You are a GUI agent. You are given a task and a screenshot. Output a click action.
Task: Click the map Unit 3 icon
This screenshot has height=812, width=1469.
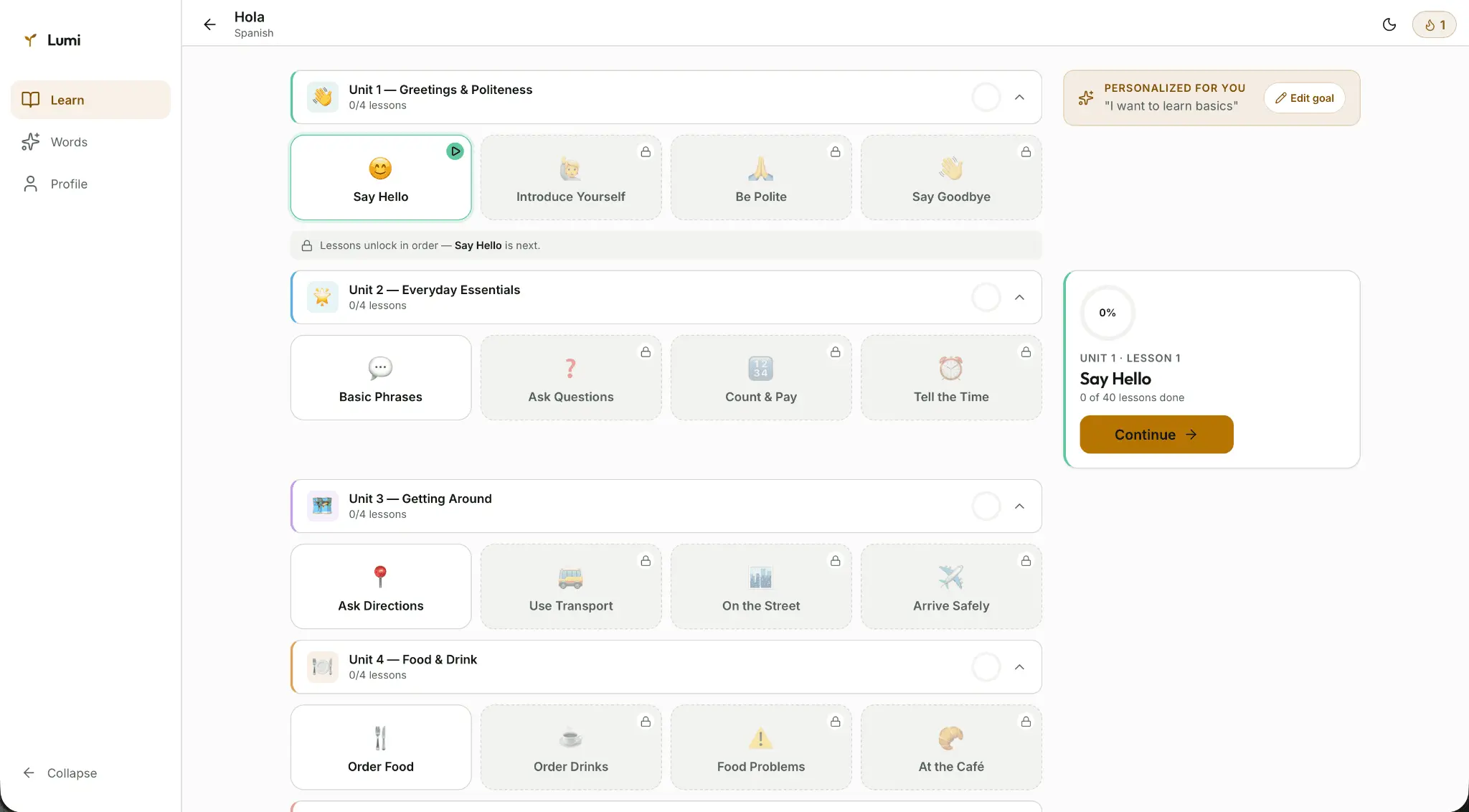click(323, 506)
